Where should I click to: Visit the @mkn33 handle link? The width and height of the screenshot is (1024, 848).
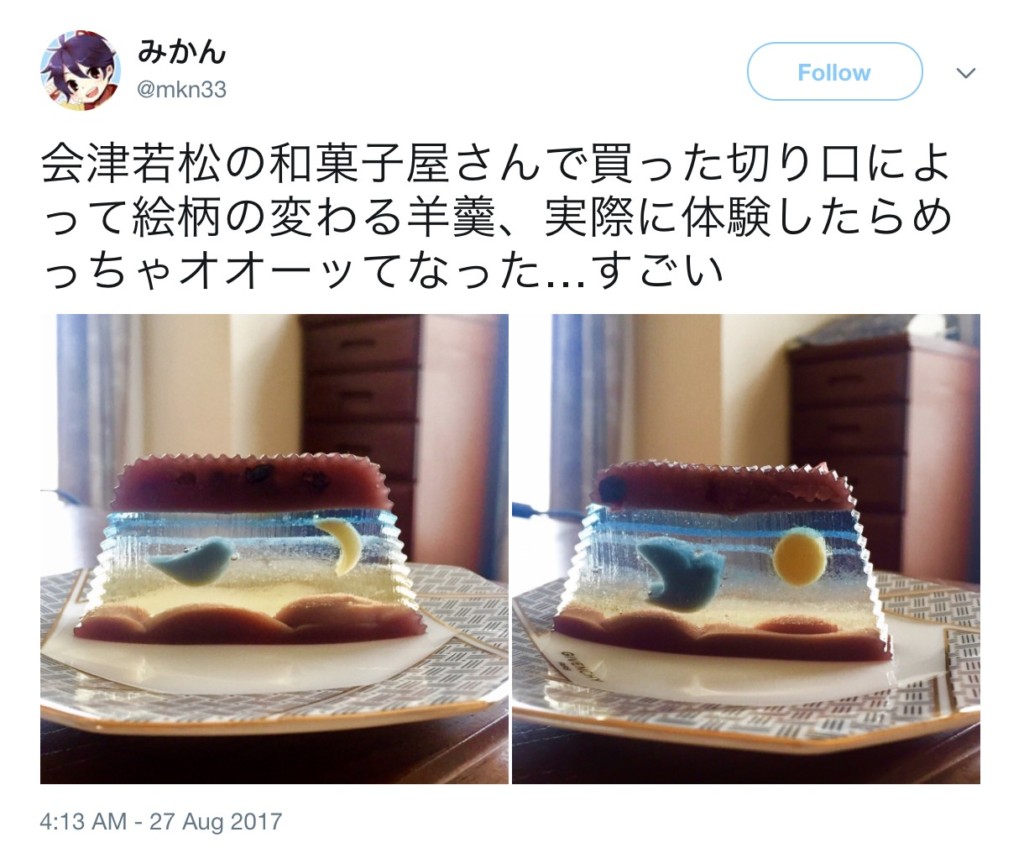[181, 89]
